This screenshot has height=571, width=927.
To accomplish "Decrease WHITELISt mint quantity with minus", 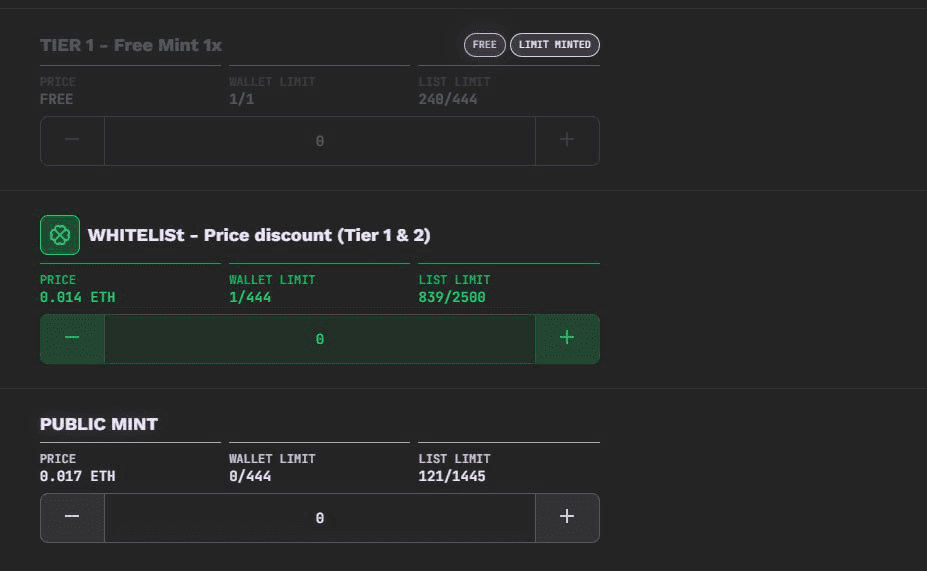I will coord(72,339).
